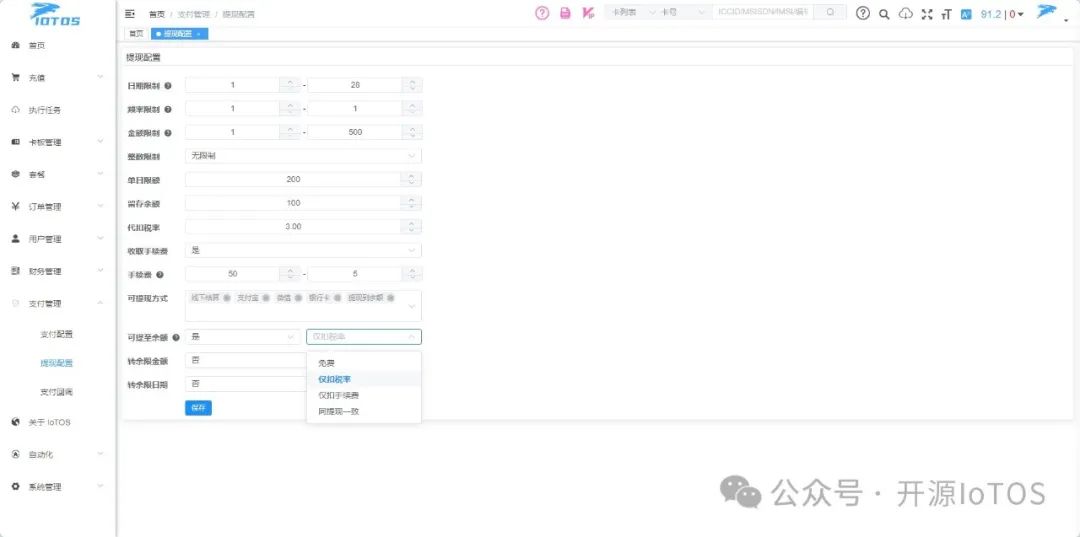
Task: Remove the 提现到余额 tag via its x icon
Action: click(391, 298)
